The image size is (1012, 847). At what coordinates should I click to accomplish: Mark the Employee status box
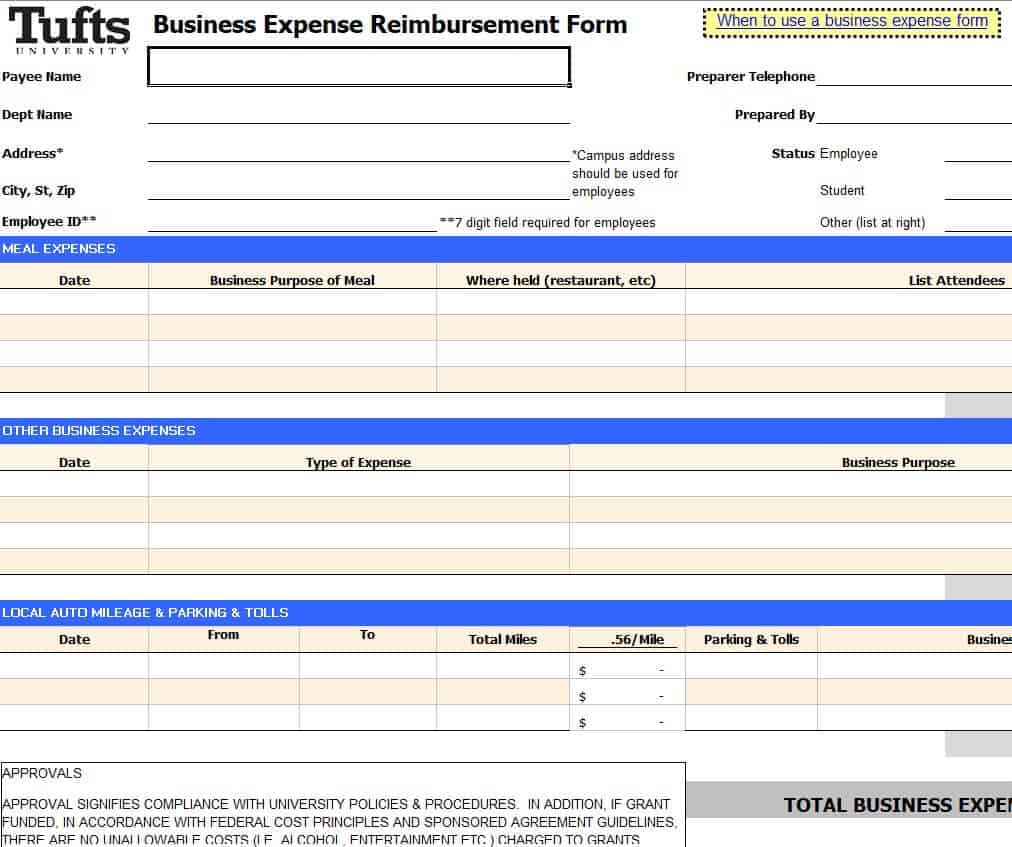tap(977, 153)
